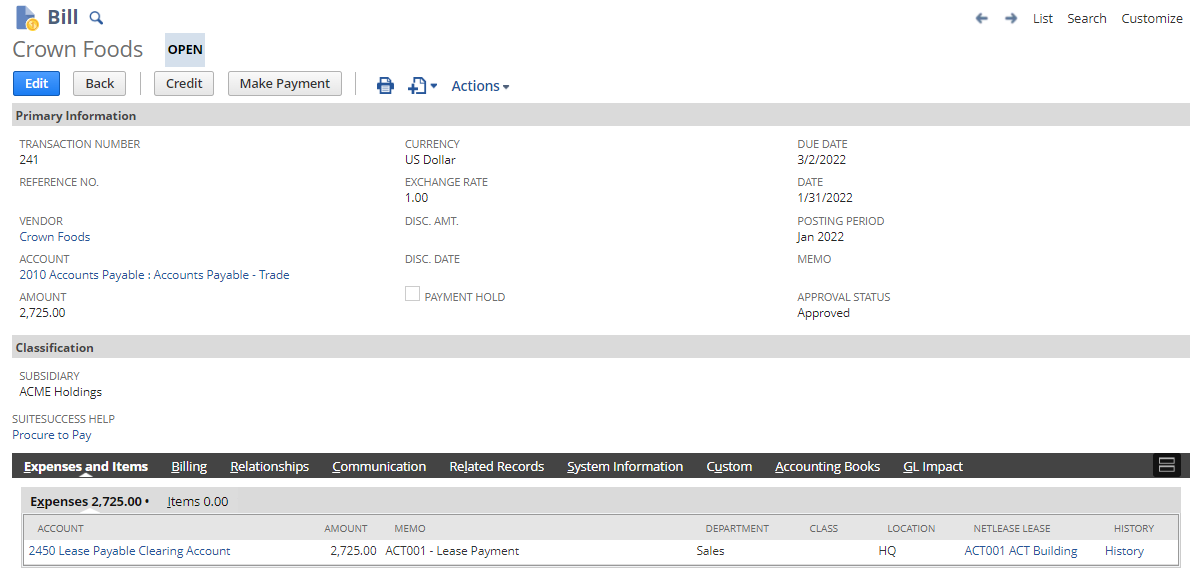Click the Credit button
Image resolution: width=1194 pixels, height=570 pixels.
184,84
